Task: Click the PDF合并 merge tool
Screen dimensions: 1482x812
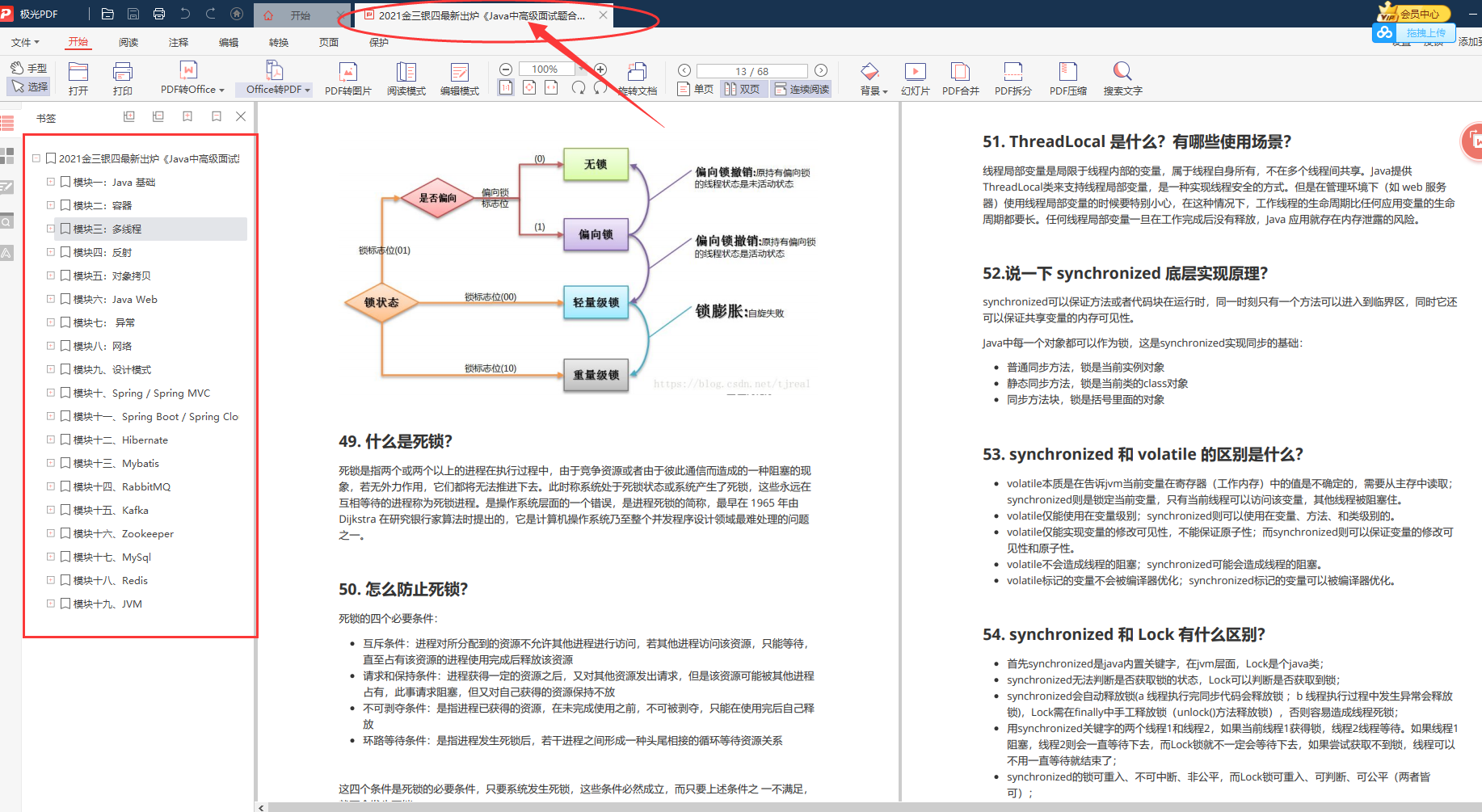Action: [961, 79]
